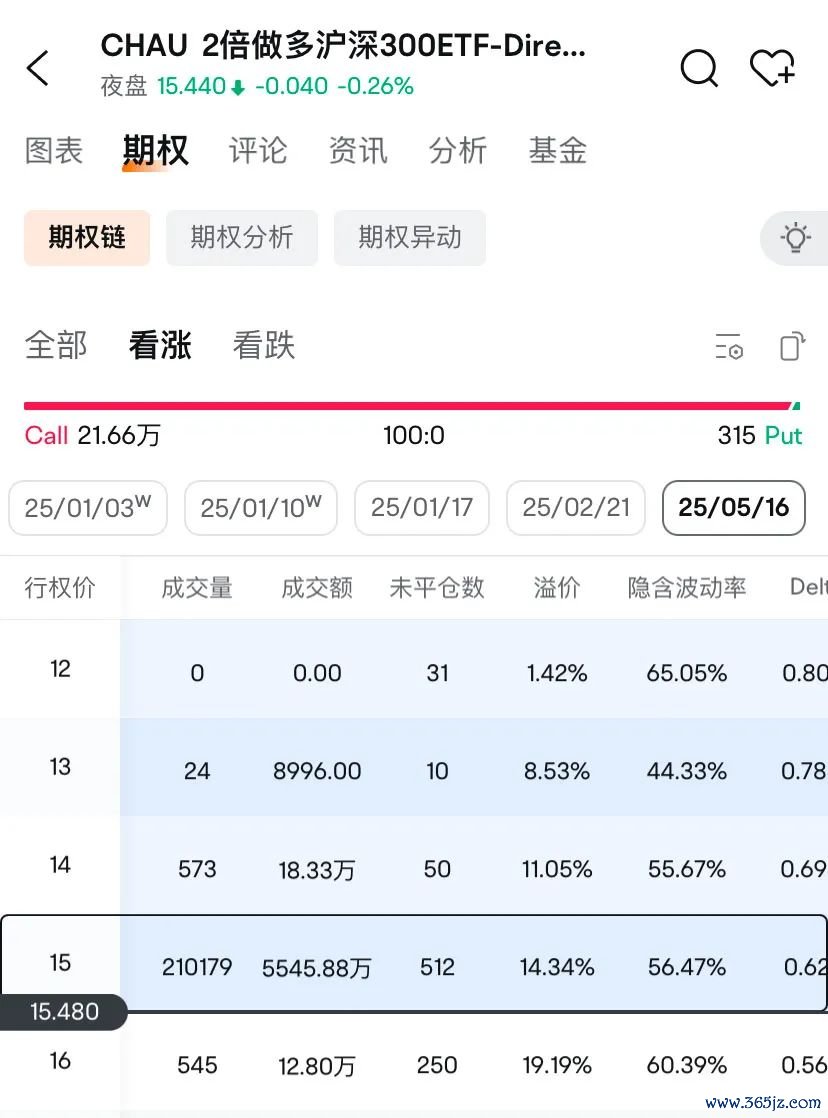Filter by 看跌 puts
The image size is (828, 1118).
tap(264, 346)
